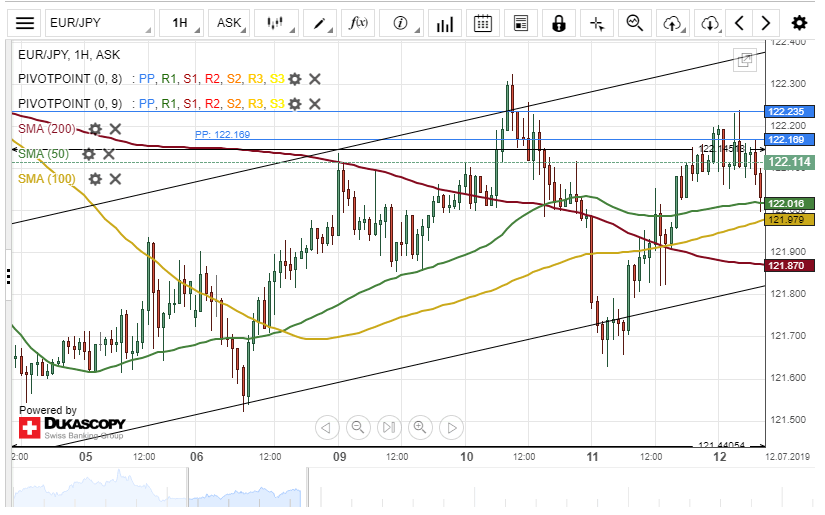Zoom in chart using bottom magnifier

[x=420, y=428]
